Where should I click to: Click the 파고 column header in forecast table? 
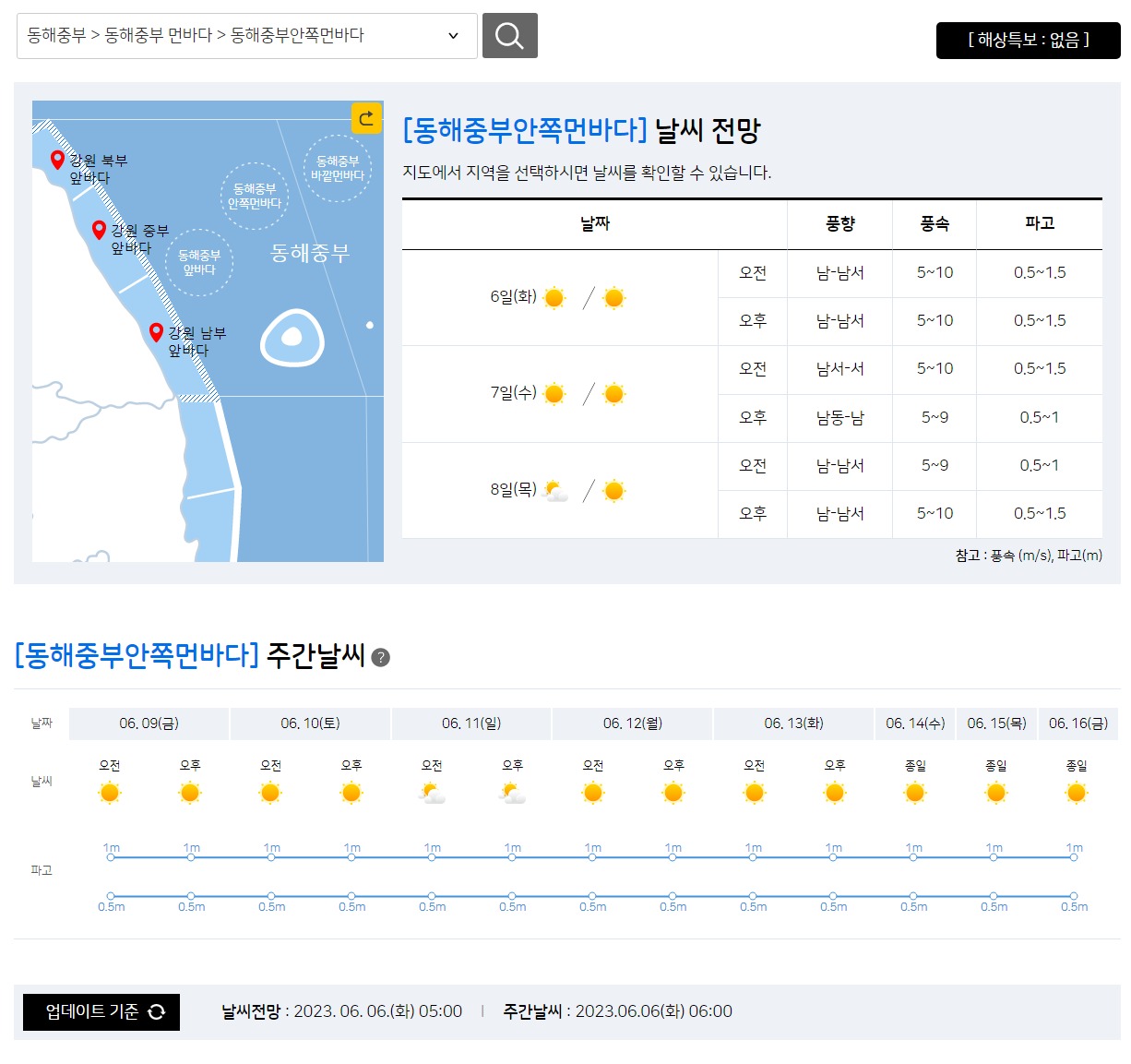(x=1040, y=223)
